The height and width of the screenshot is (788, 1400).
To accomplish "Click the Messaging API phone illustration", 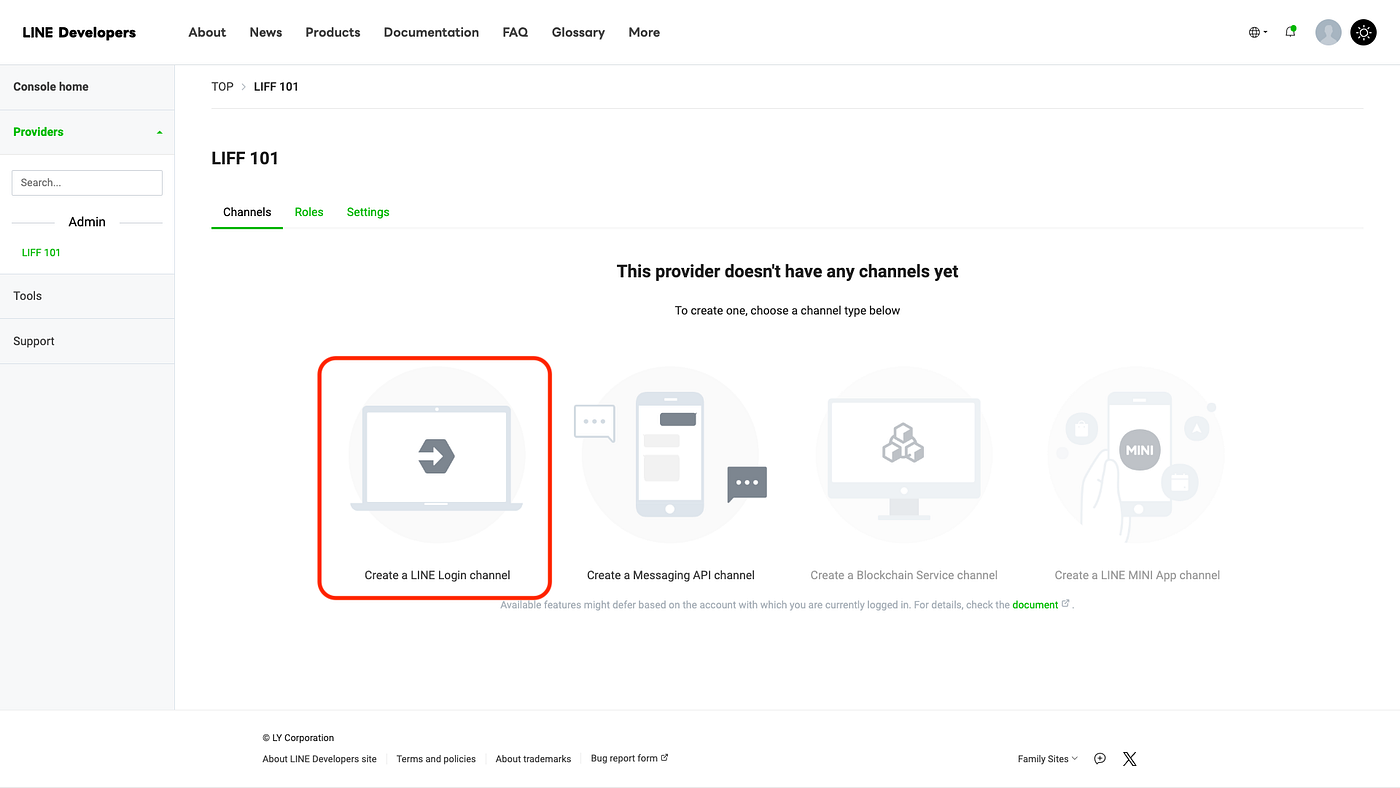I will (670, 455).
